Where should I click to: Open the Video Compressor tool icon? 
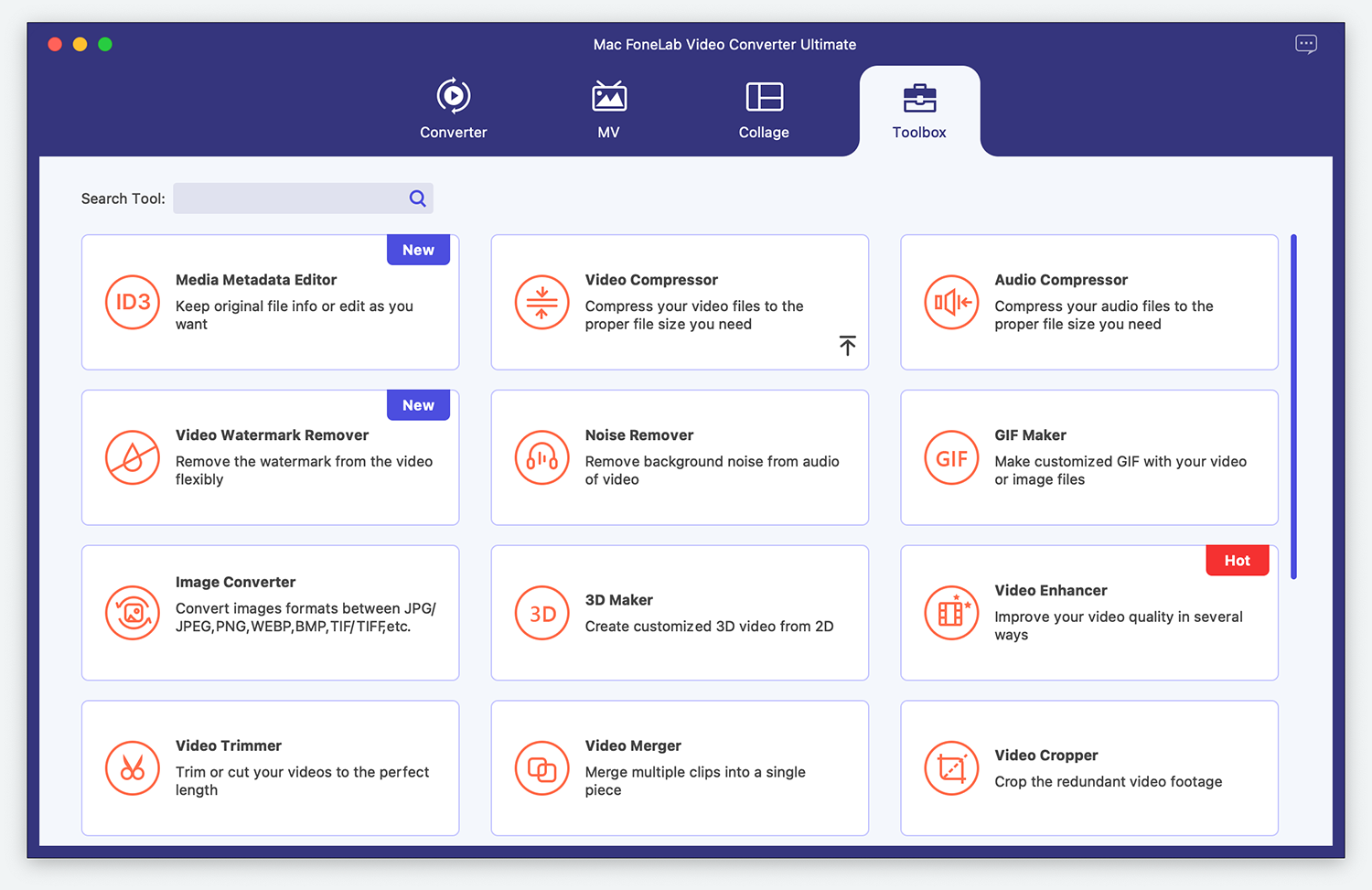(541, 302)
